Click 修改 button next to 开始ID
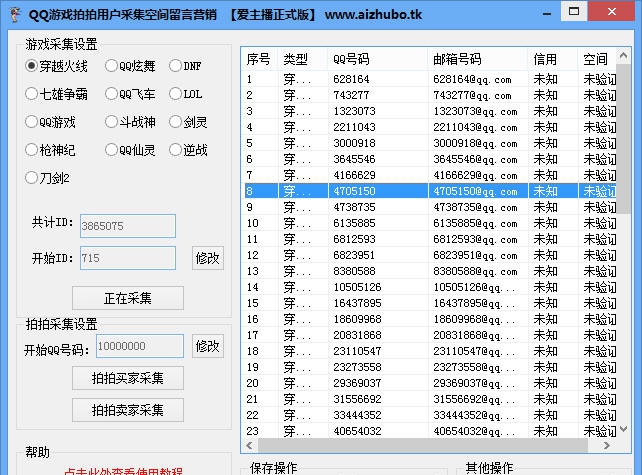Screen dimensions: 642x475 [x=208, y=258]
